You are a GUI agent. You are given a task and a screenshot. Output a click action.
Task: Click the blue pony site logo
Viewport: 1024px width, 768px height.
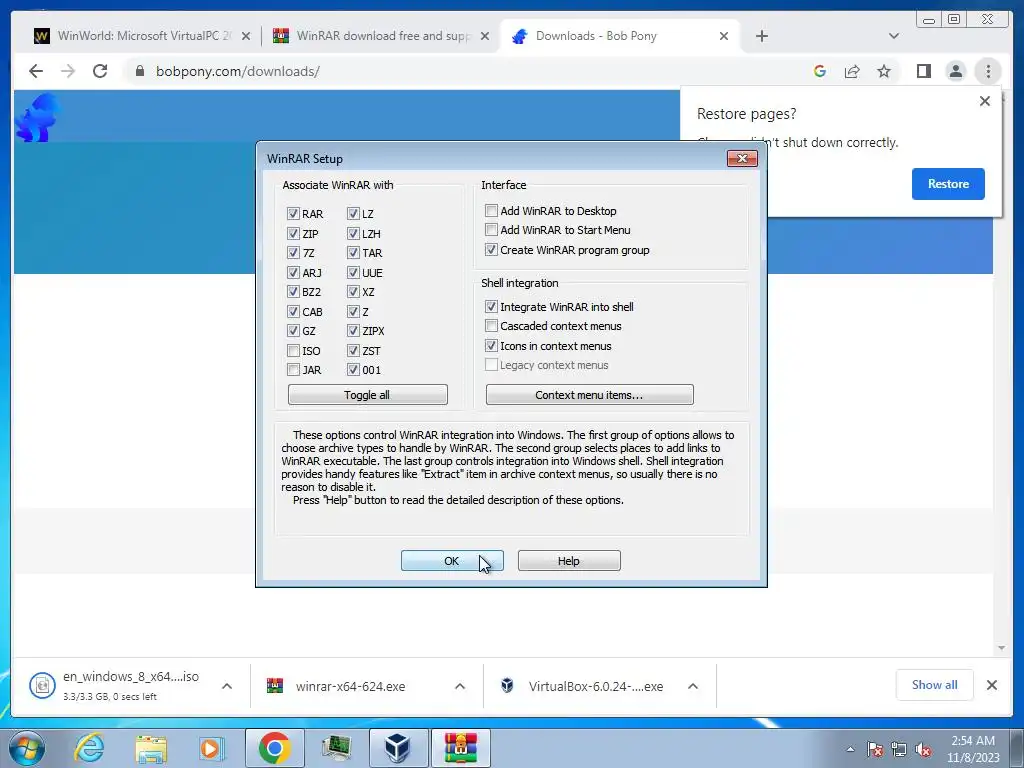click(x=37, y=118)
